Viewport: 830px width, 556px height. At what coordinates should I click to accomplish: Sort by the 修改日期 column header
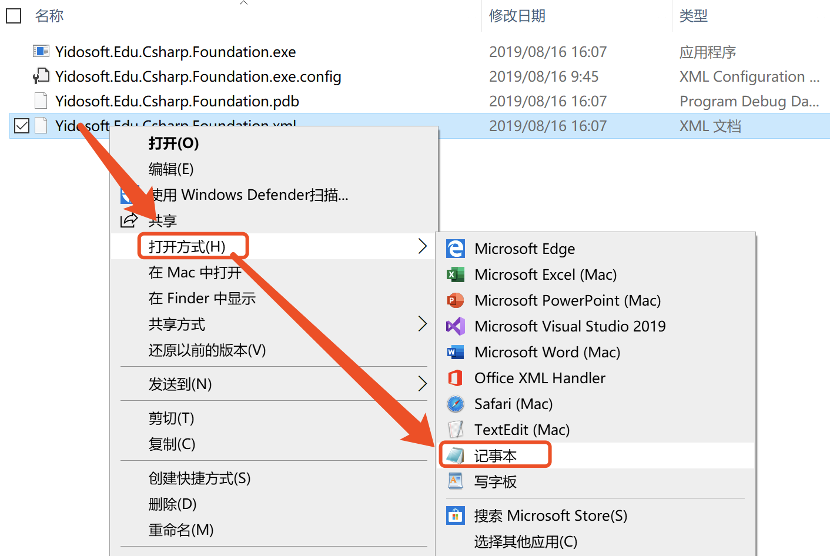coord(517,15)
